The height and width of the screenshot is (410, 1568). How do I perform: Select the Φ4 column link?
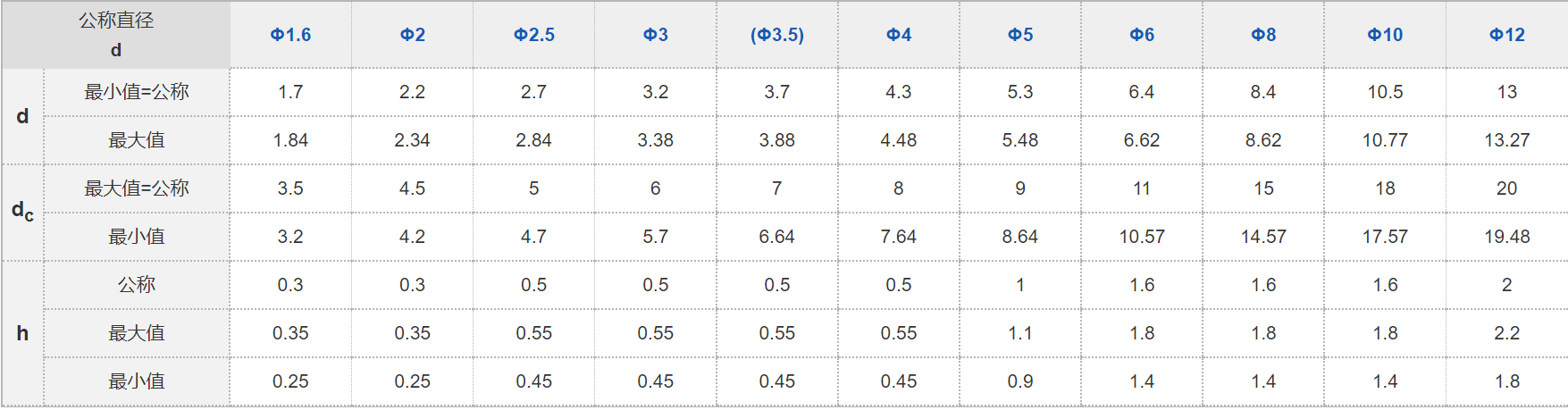(x=898, y=35)
